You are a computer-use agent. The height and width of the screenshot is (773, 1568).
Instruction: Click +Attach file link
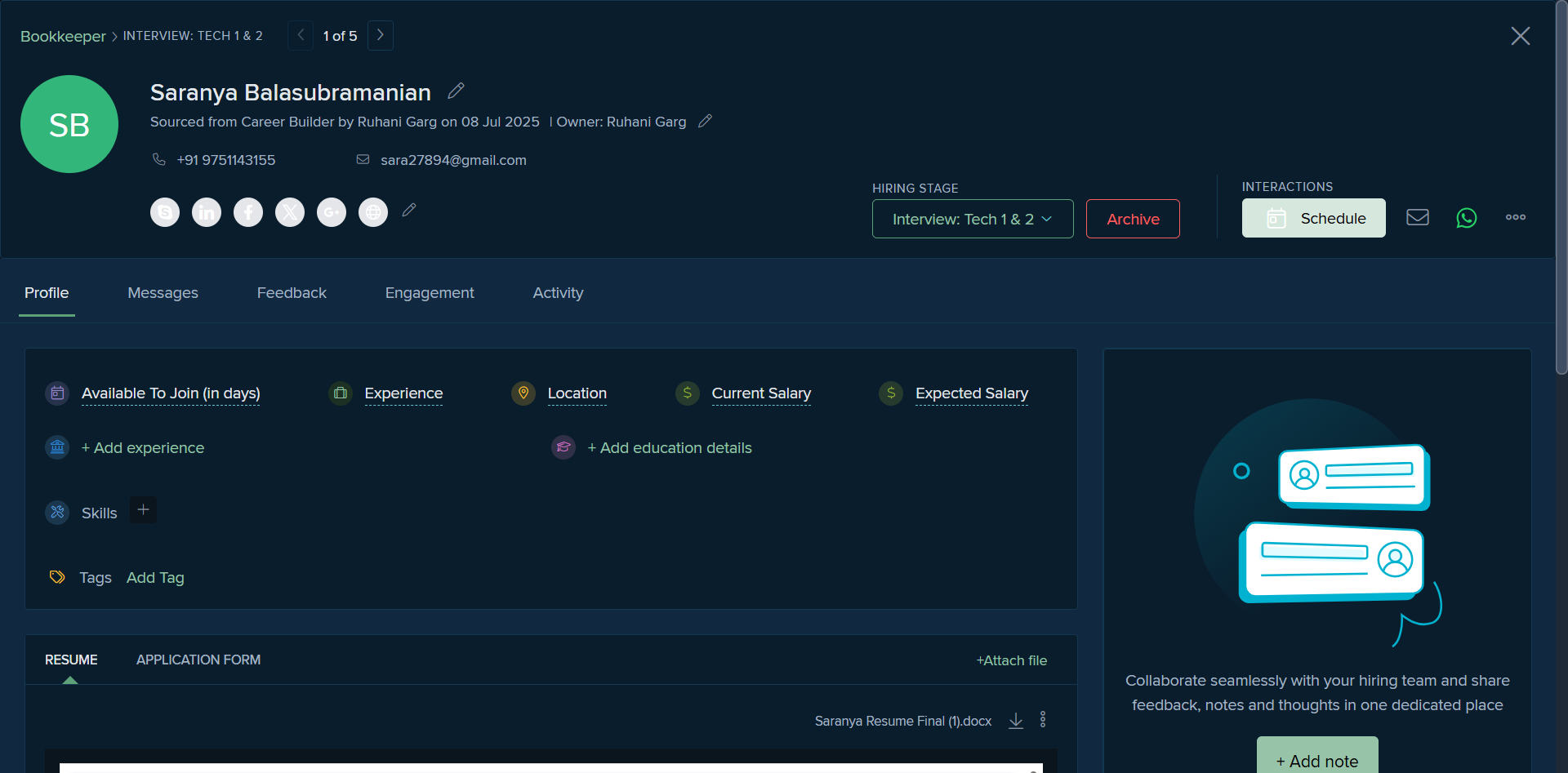click(x=1011, y=660)
